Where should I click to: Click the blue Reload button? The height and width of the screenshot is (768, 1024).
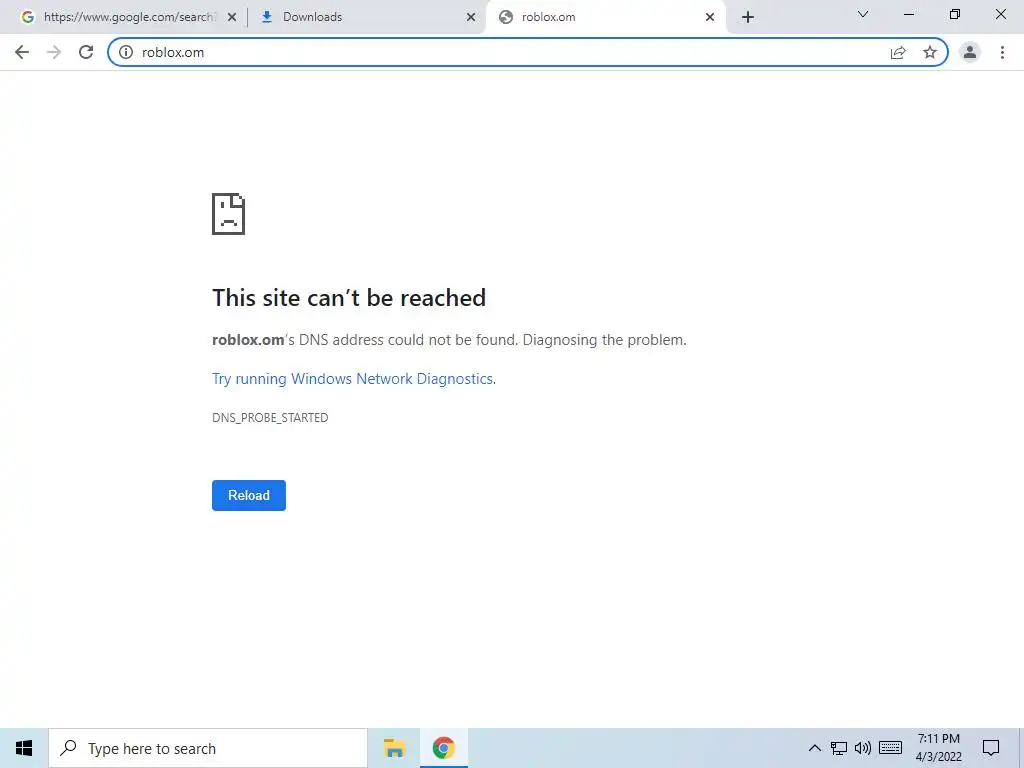tap(249, 495)
